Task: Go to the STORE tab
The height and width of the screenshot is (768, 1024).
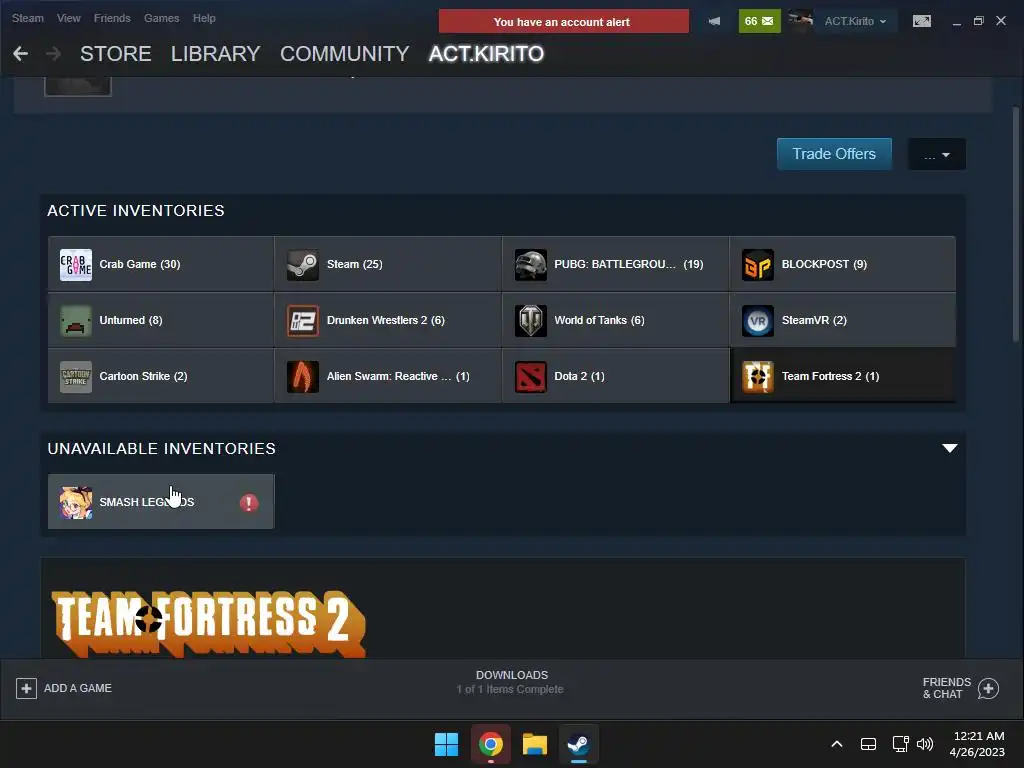Action: click(116, 54)
